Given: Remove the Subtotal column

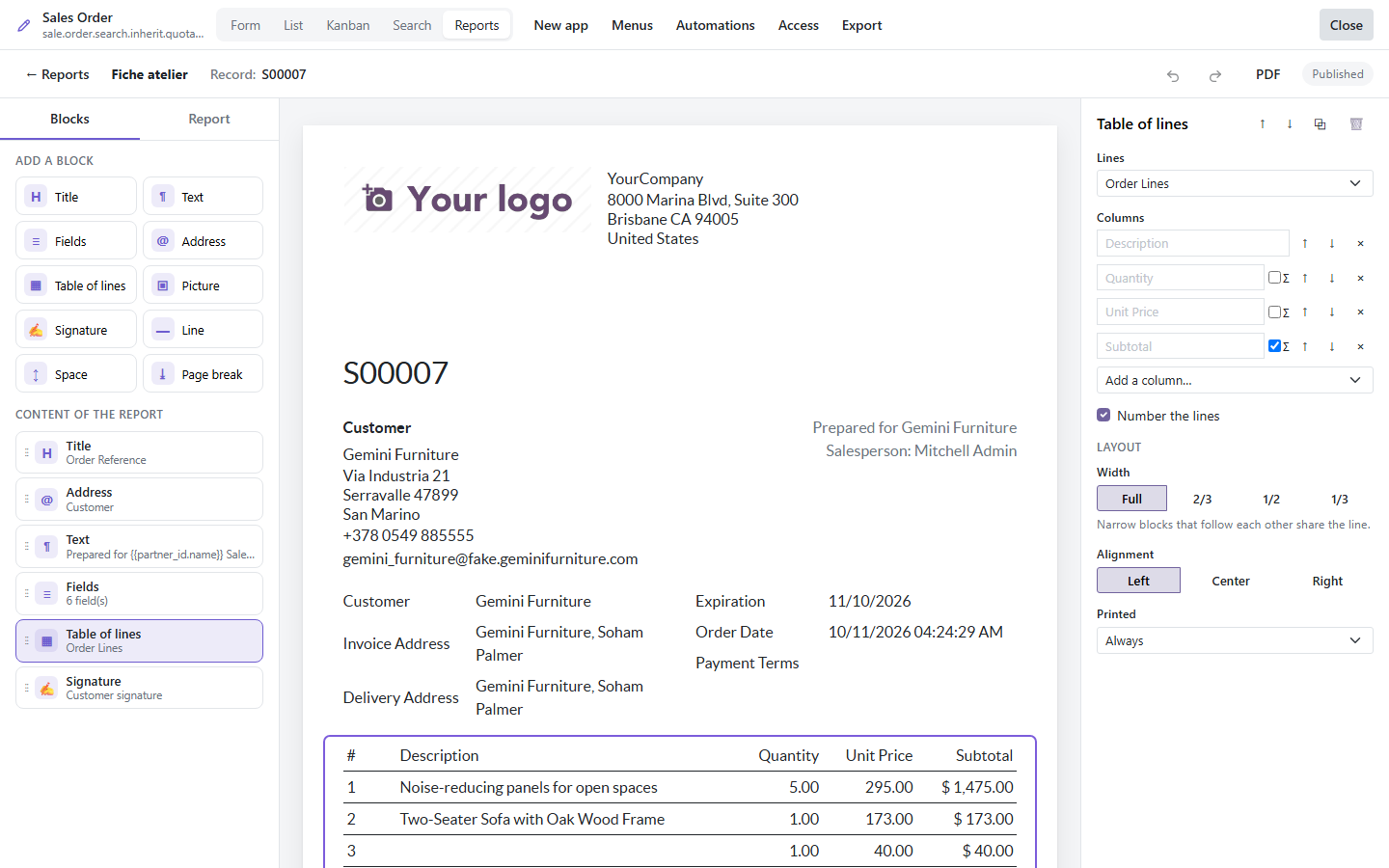Looking at the screenshot, I should (1360, 347).
